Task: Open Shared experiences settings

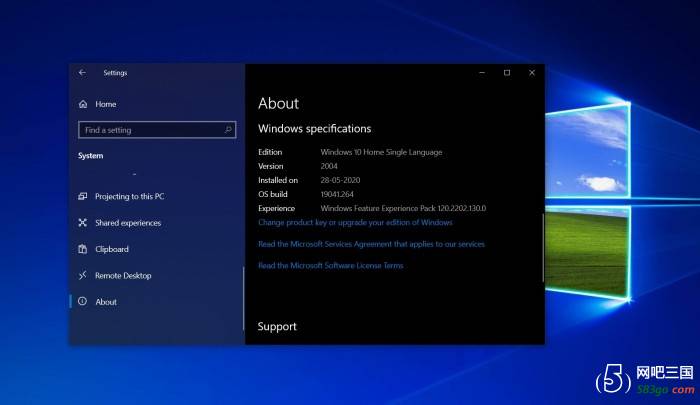Action: pyautogui.click(x=128, y=223)
